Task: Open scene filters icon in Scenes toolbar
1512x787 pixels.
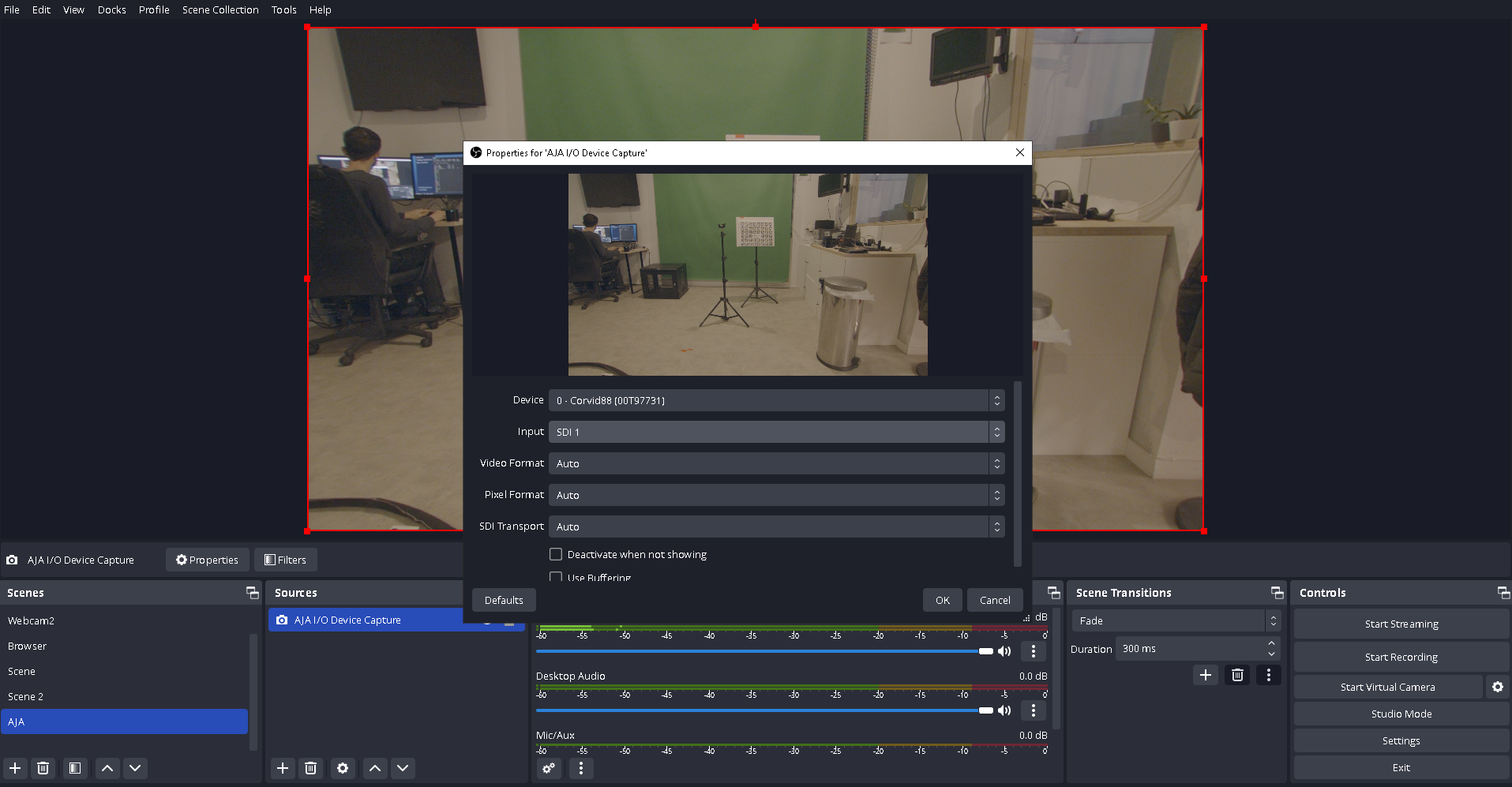Action: 75,768
